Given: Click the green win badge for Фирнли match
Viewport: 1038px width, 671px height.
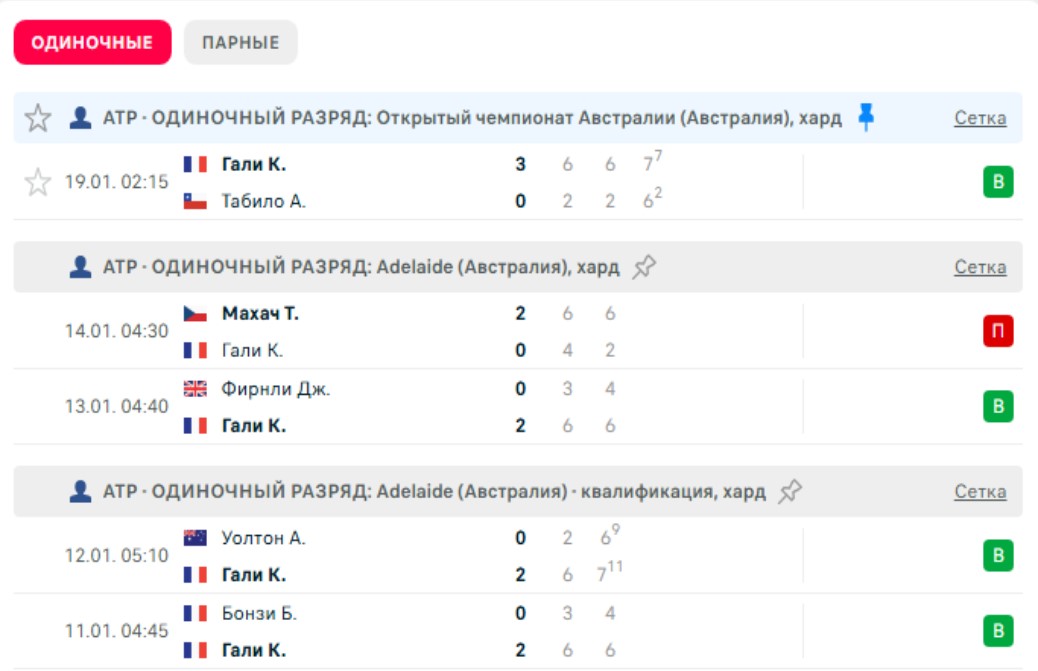Looking at the screenshot, I should point(997,407).
